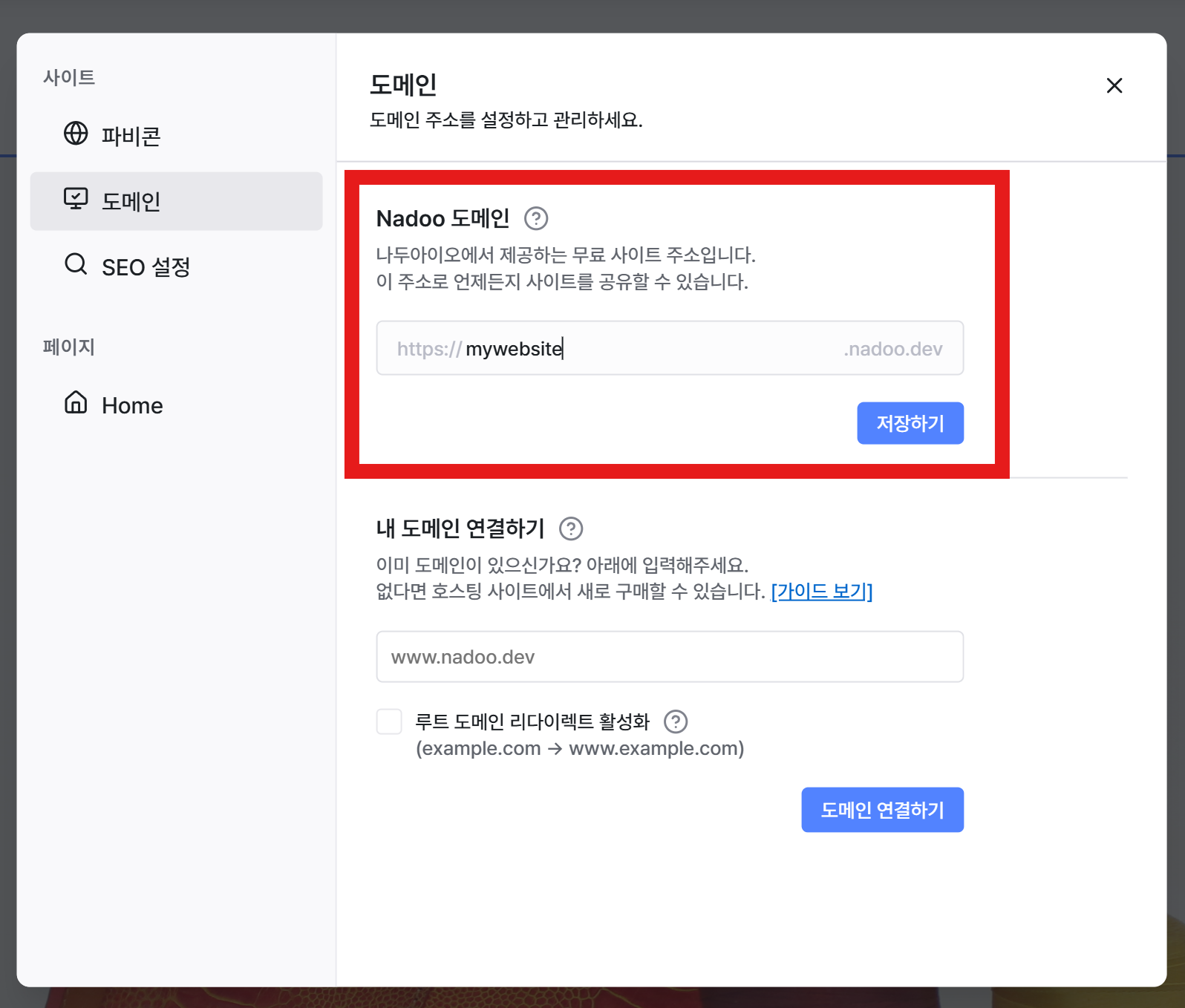1185x1008 pixels.
Task: Open the [가이드 보기] guide link
Action: click(x=822, y=592)
